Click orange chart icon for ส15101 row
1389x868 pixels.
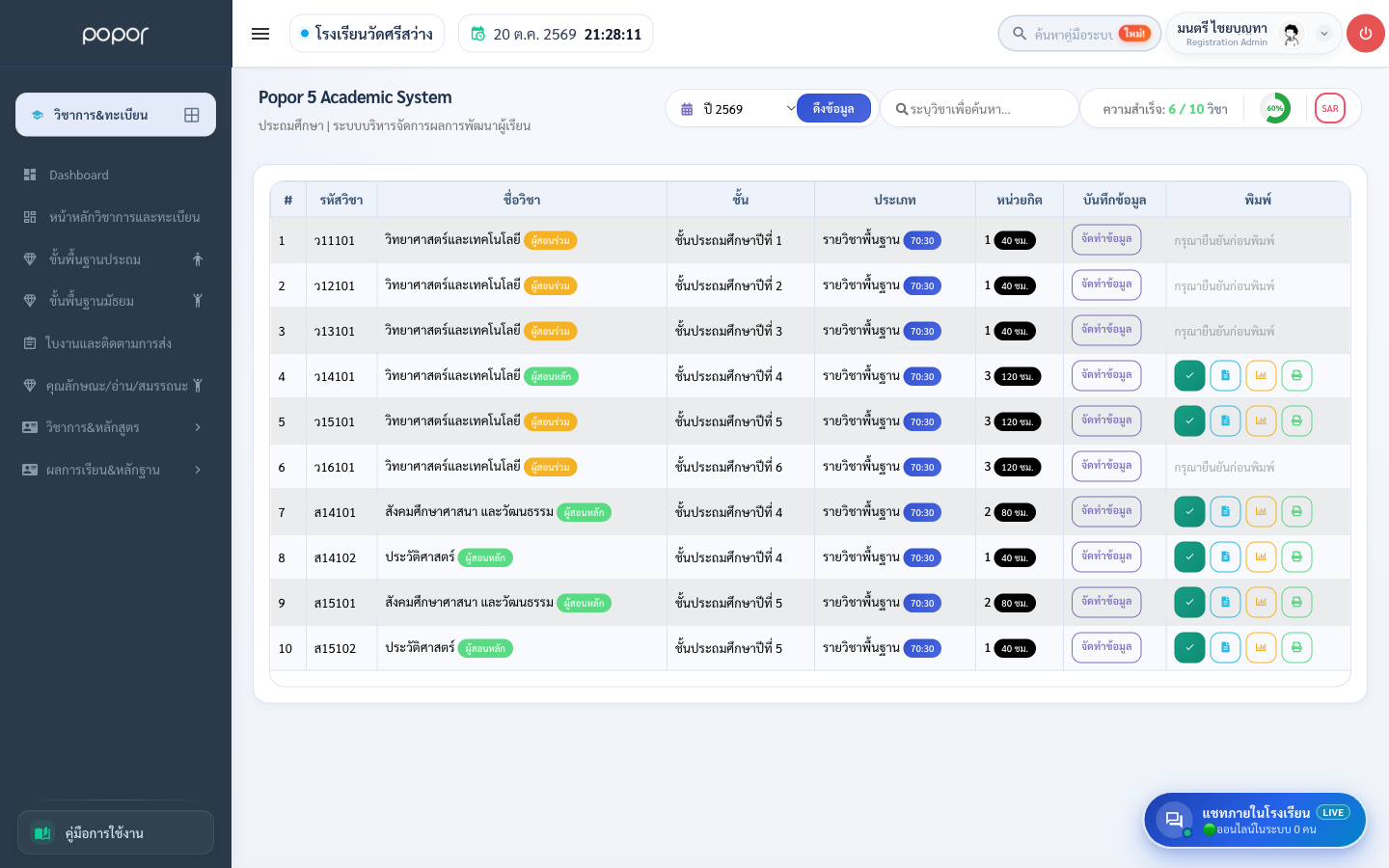1261,603
